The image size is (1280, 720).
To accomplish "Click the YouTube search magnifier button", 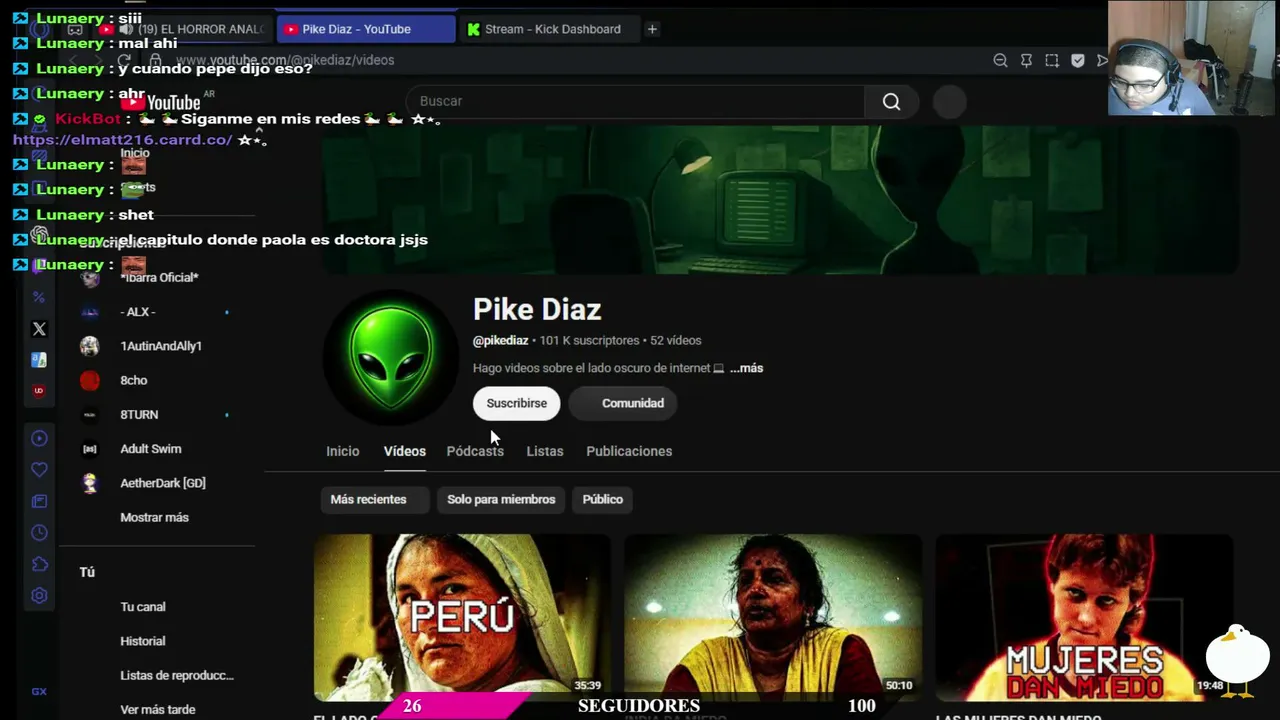I will pos(891,101).
